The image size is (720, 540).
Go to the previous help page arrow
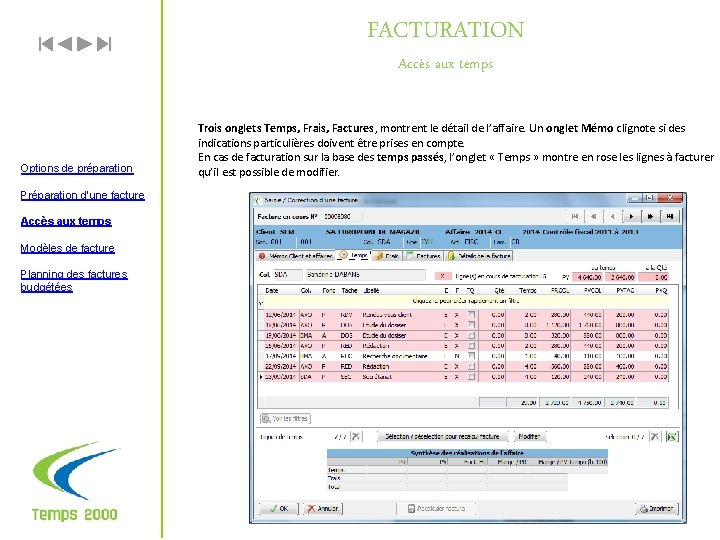[65, 44]
